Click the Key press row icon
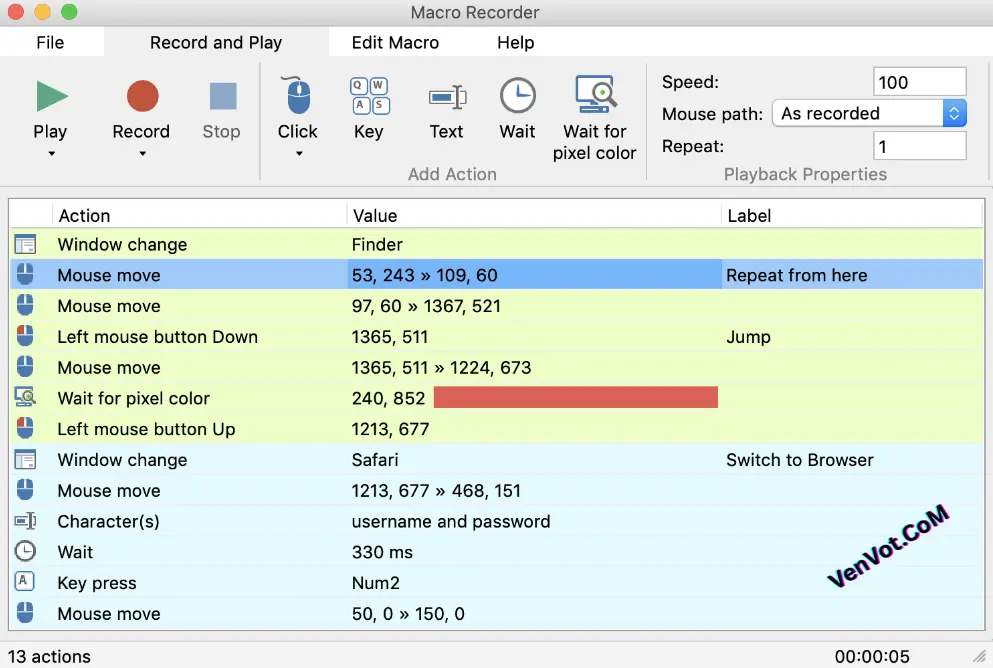 [x=24, y=581]
